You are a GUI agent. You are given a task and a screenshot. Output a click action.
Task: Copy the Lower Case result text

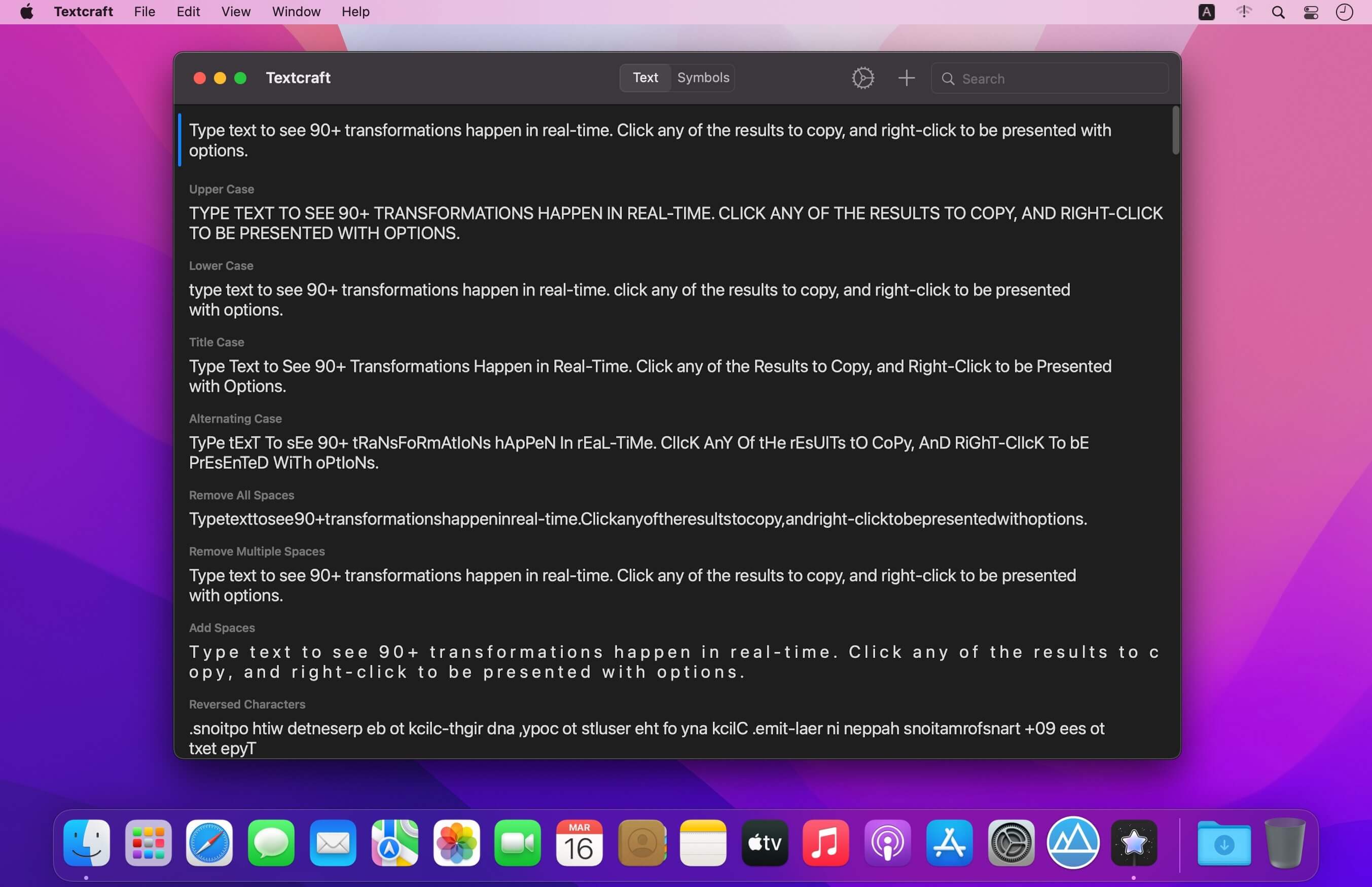point(629,300)
